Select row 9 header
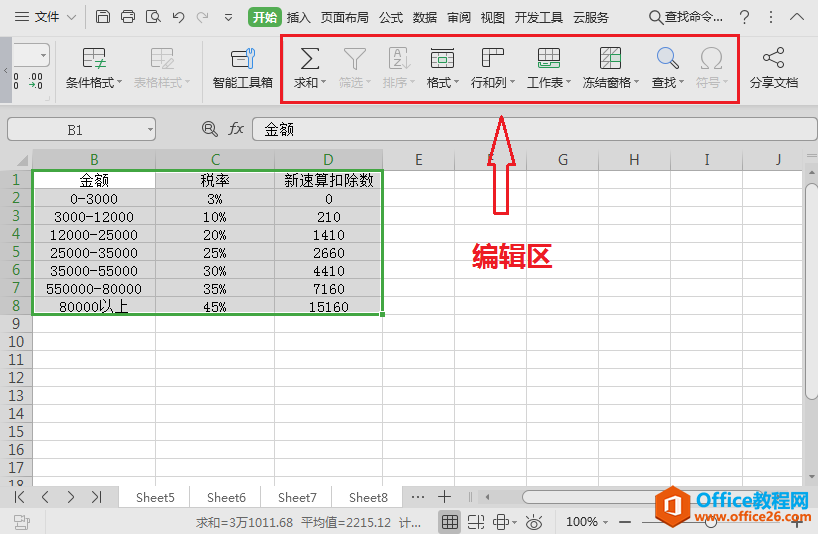 click(16, 323)
